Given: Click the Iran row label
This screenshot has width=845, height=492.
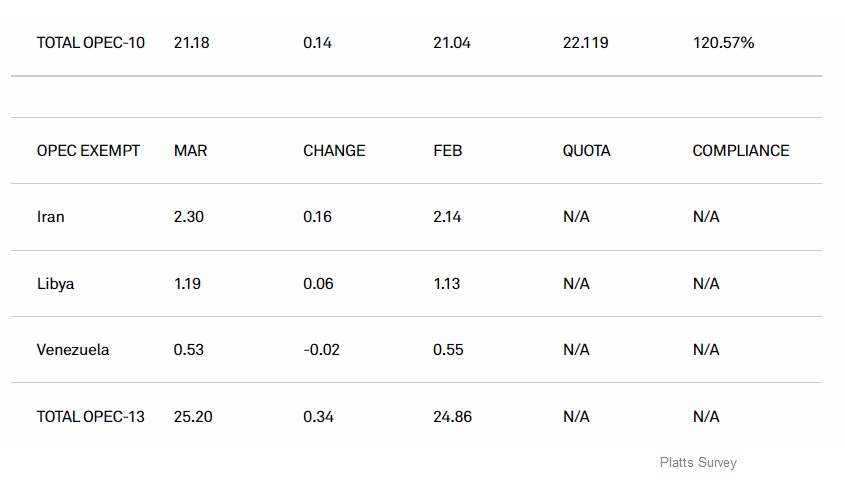Looking at the screenshot, I should coord(51,217).
